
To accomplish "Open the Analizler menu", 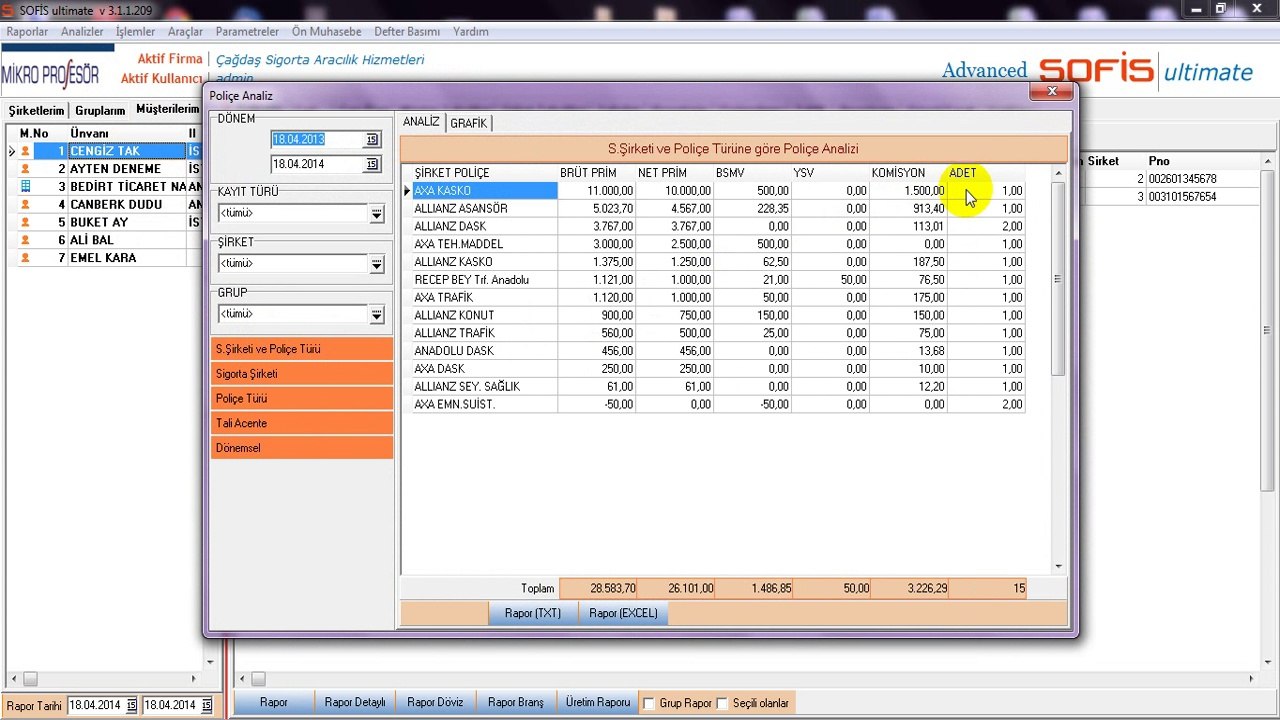I will (82, 32).
